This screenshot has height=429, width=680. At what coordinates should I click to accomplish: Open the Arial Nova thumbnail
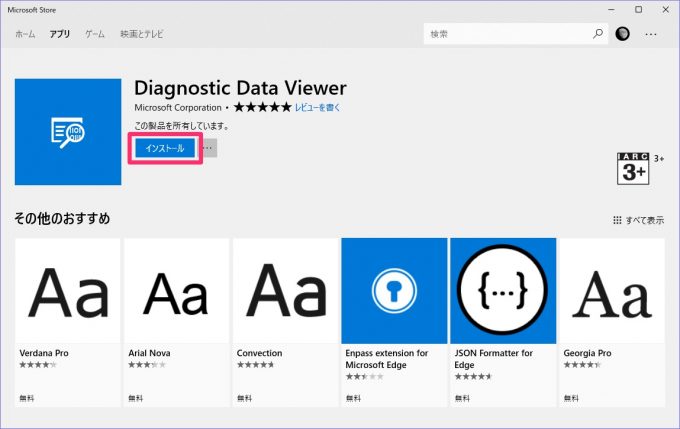[177, 291]
